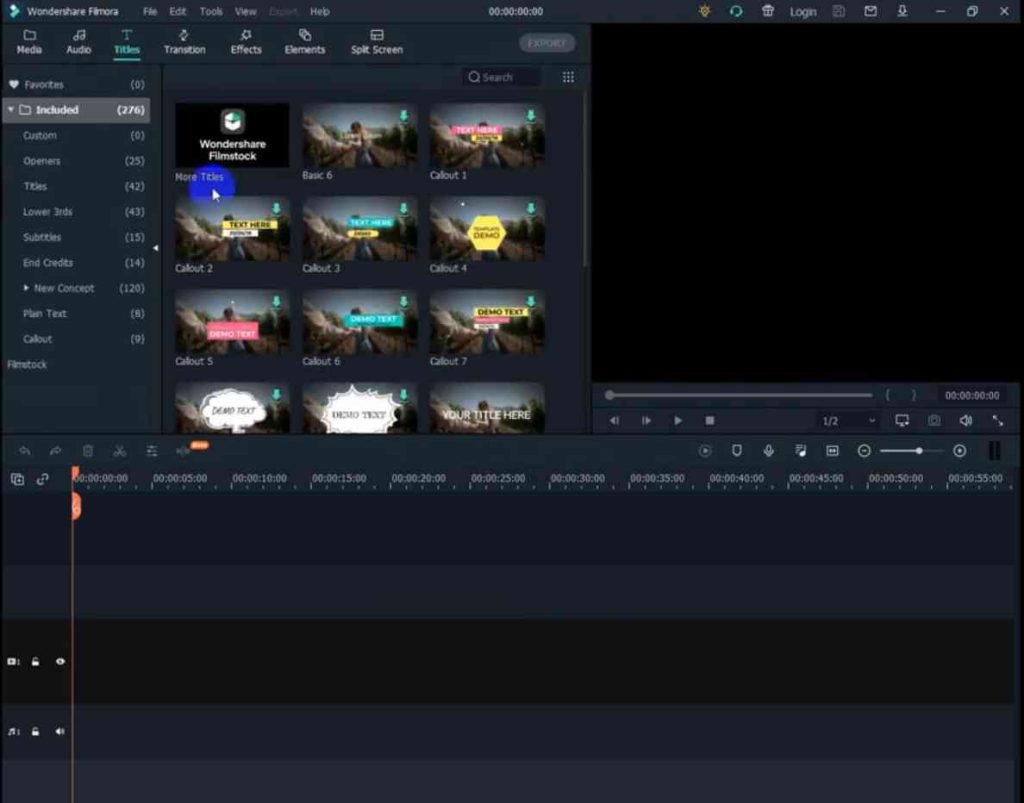1024x803 pixels.
Task: Toggle video track eye visibility
Action: (x=60, y=661)
